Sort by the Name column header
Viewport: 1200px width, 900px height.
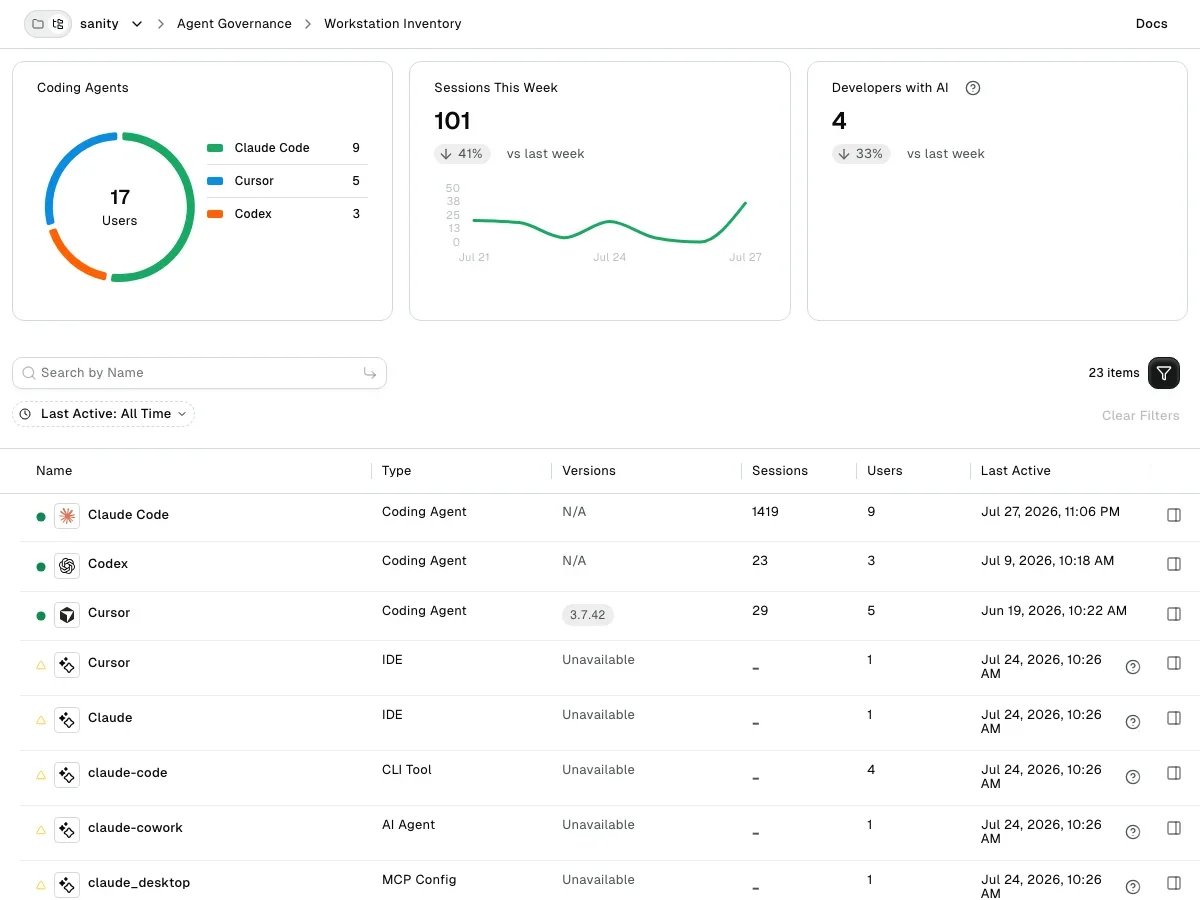[54, 471]
